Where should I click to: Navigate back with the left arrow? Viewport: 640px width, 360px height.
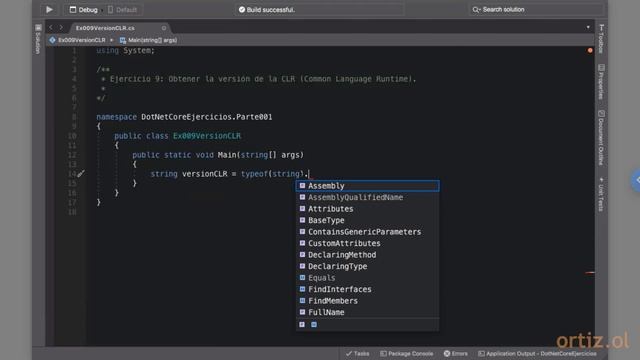(x=51, y=27)
